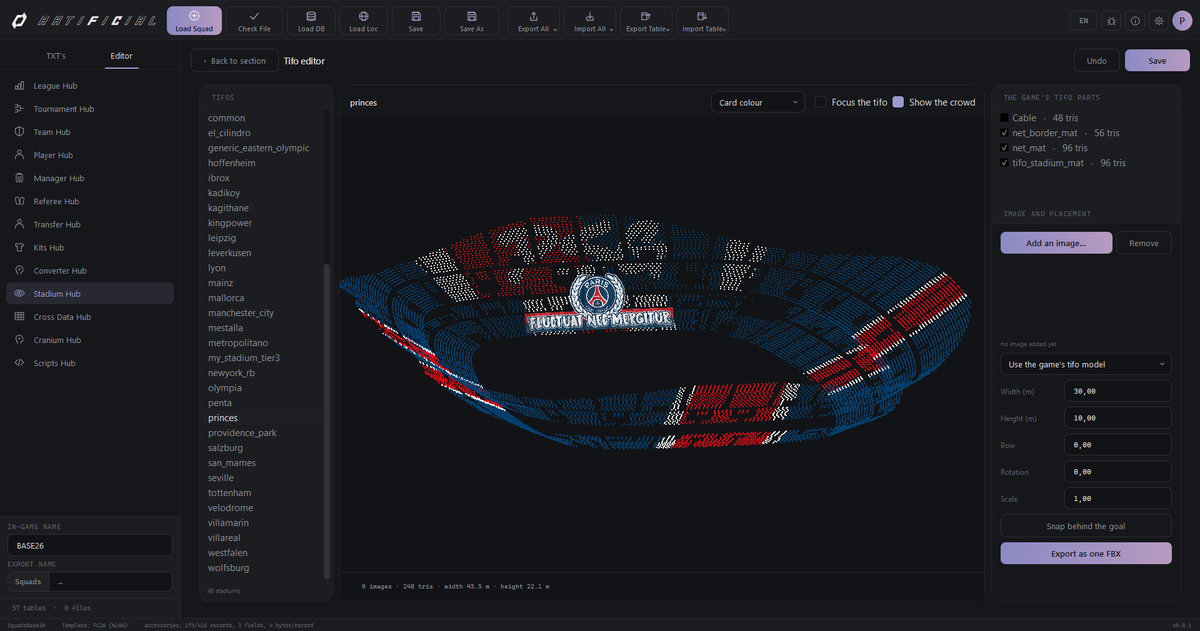Open the Export Table dropdown
1200x631 pixels.
pos(647,21)
